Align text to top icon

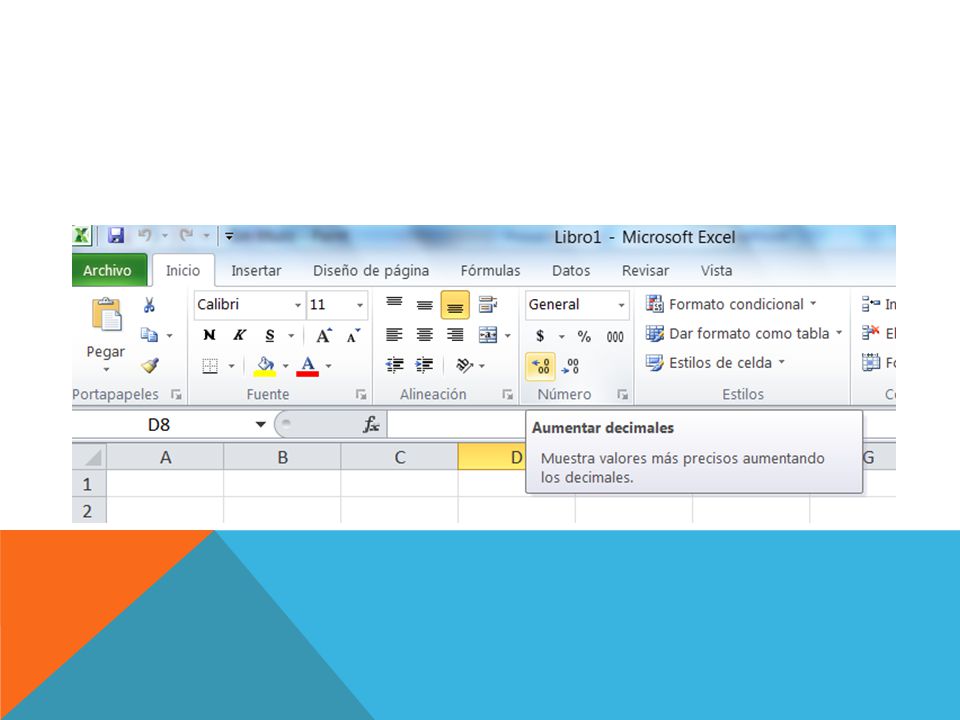(394, 304)
